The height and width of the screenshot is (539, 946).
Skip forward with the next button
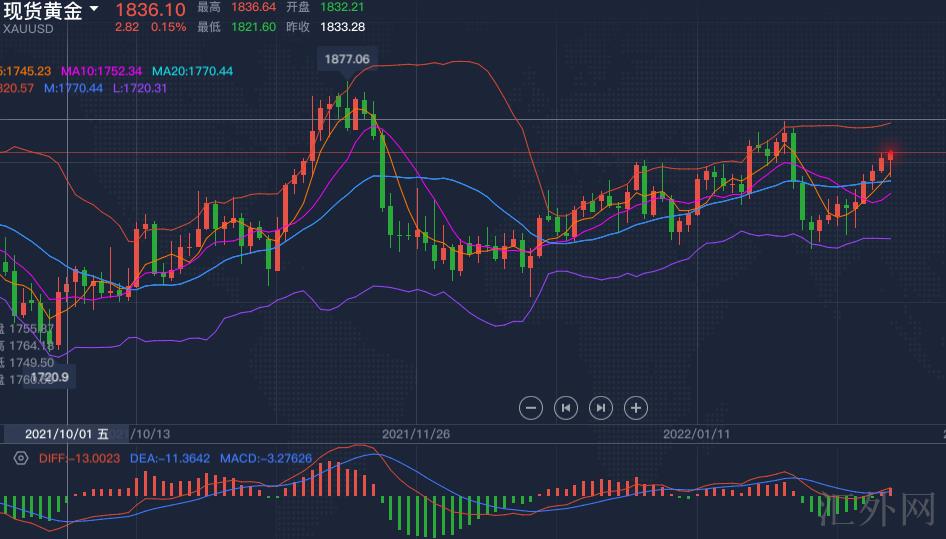601,407
